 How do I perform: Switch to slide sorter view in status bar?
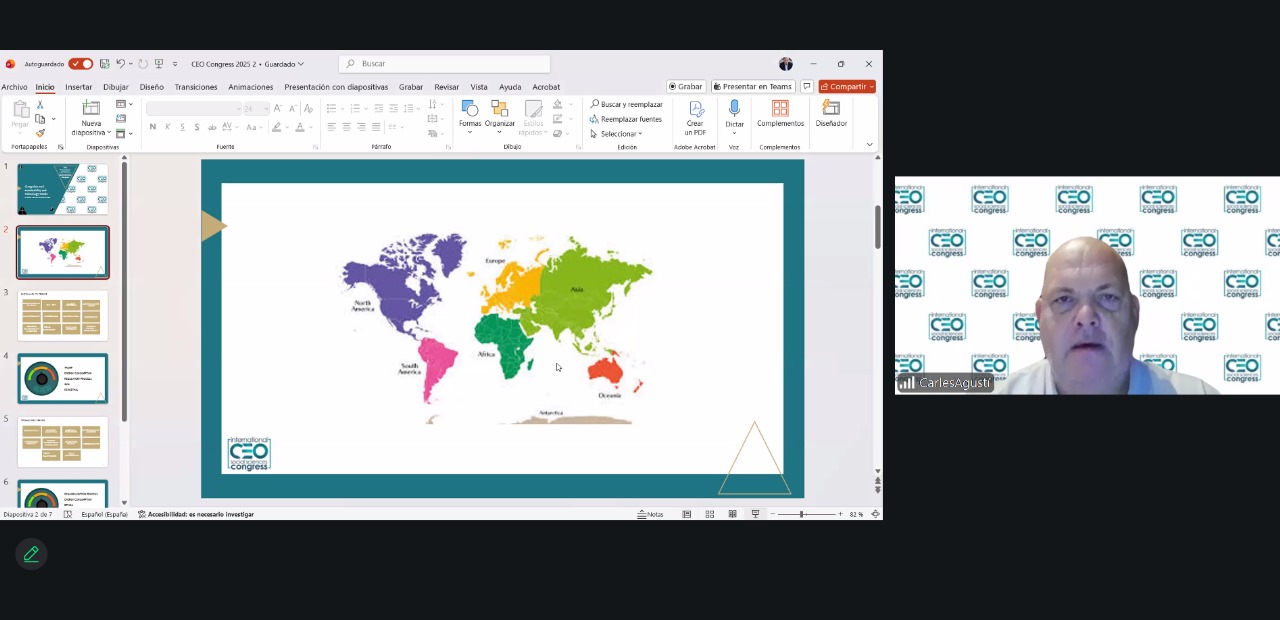tap(709, 514)
